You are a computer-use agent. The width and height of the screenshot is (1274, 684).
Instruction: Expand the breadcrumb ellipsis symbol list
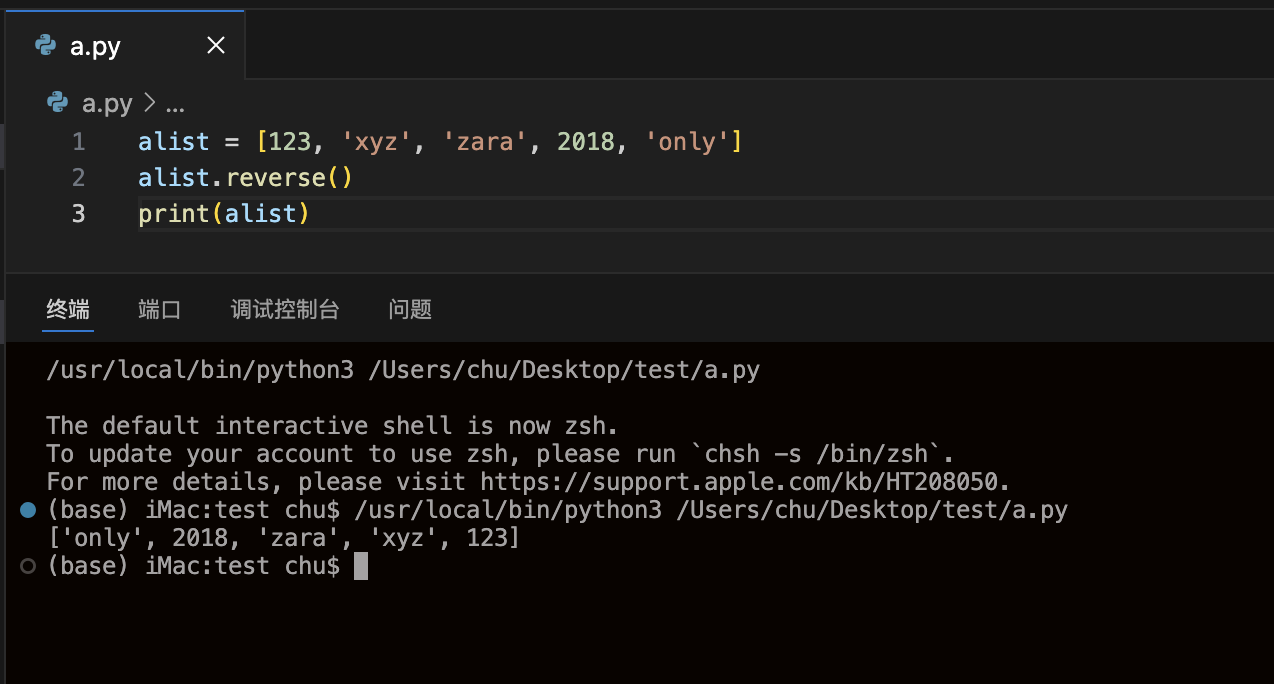(175, 103)
